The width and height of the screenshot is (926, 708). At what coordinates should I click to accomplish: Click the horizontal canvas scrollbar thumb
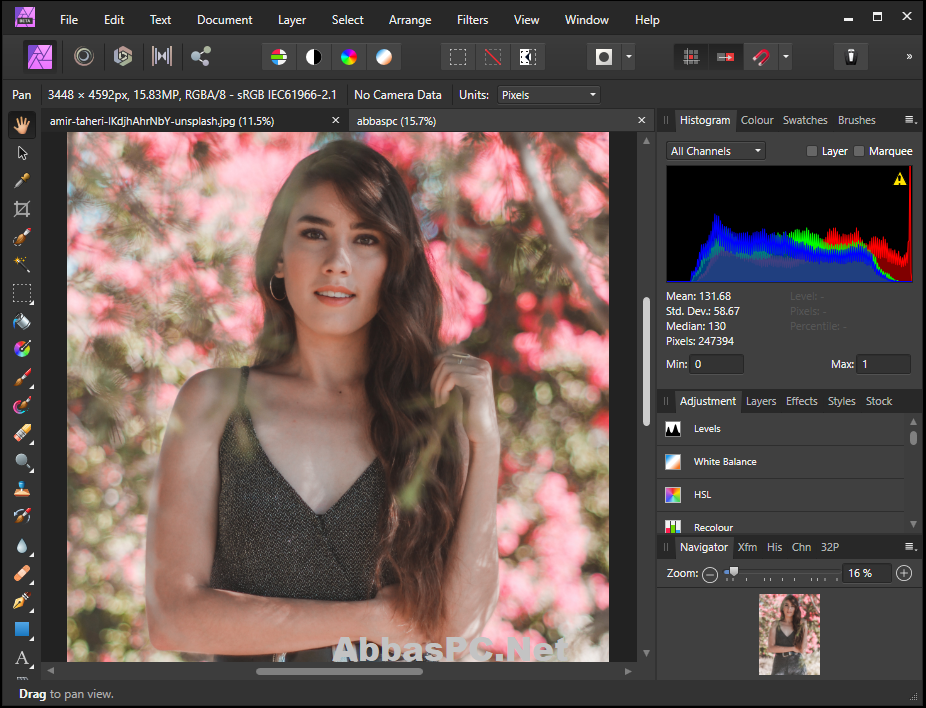coord(340,671)
